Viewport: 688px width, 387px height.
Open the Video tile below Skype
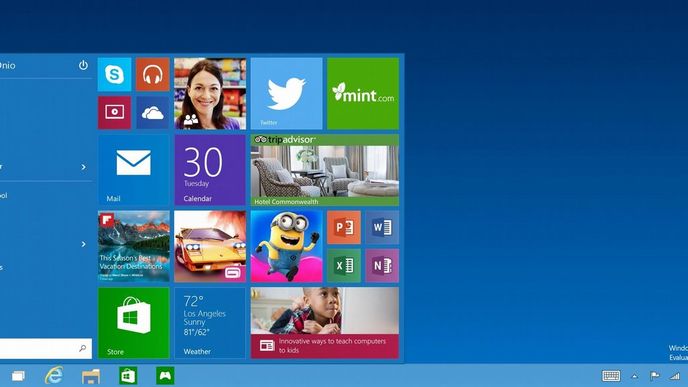115,113
